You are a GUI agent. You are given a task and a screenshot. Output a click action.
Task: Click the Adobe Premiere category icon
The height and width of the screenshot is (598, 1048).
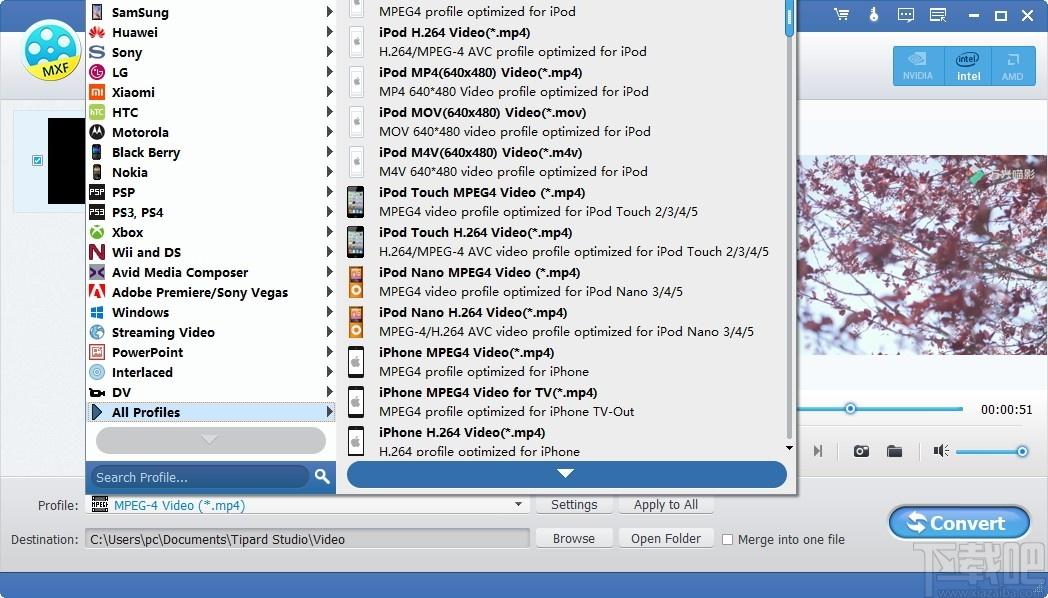pyautogui.click(x=97, y=292)
